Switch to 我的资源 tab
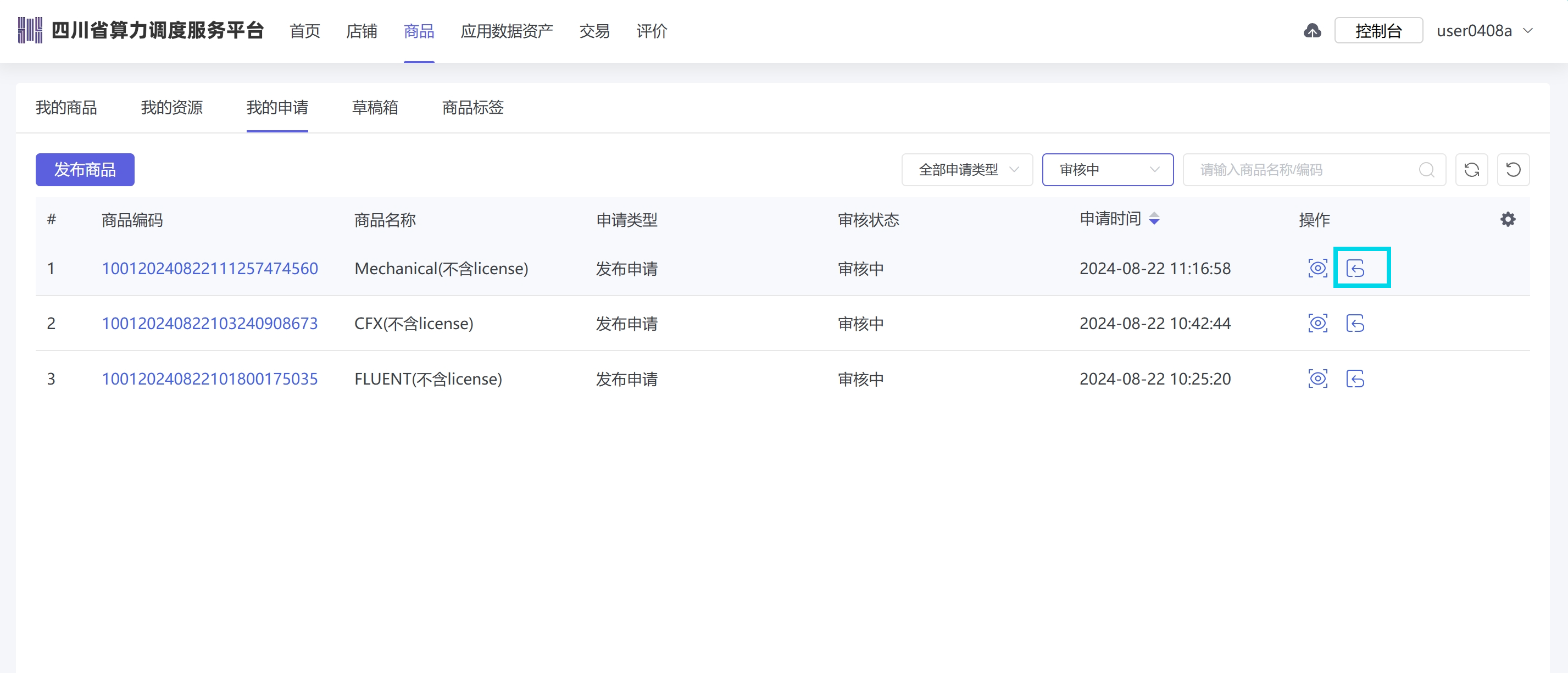 click(x=171, y=108)
